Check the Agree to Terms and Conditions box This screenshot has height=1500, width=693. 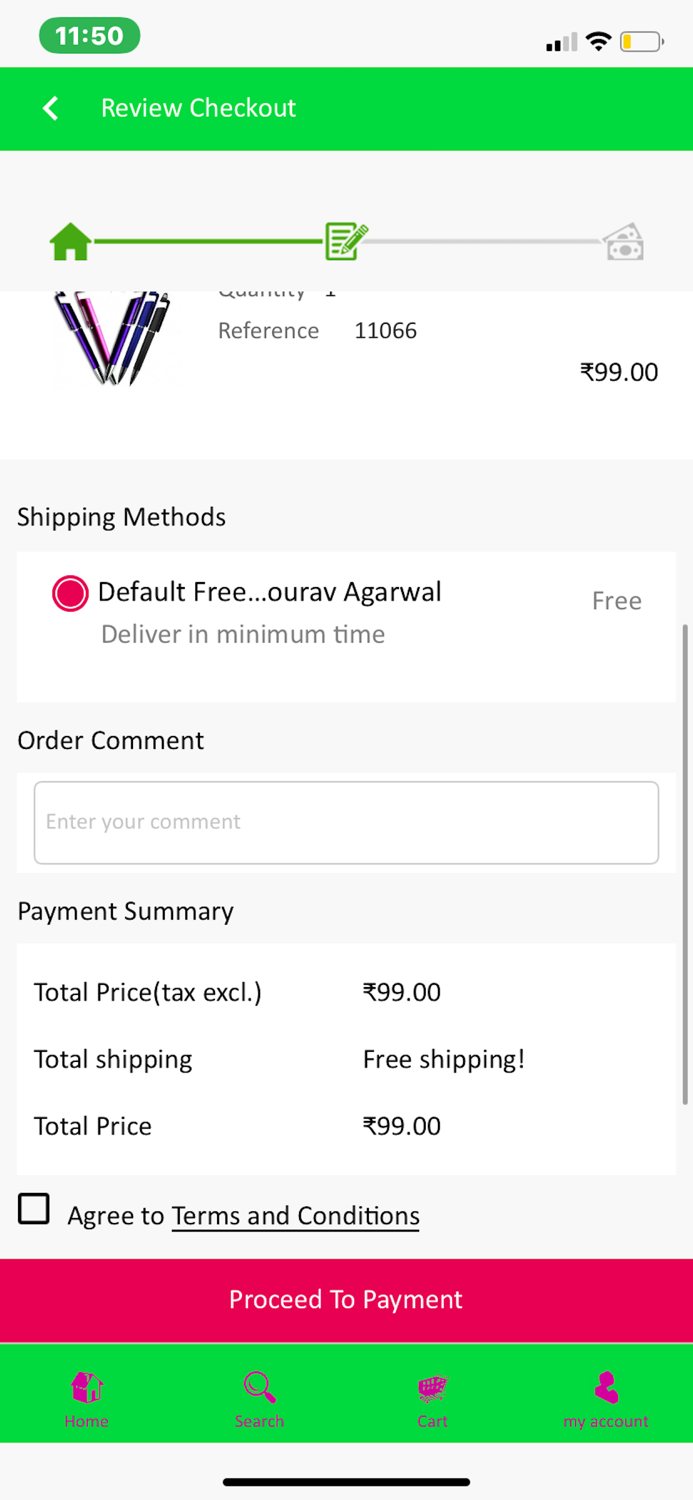tap(34, 1209)
